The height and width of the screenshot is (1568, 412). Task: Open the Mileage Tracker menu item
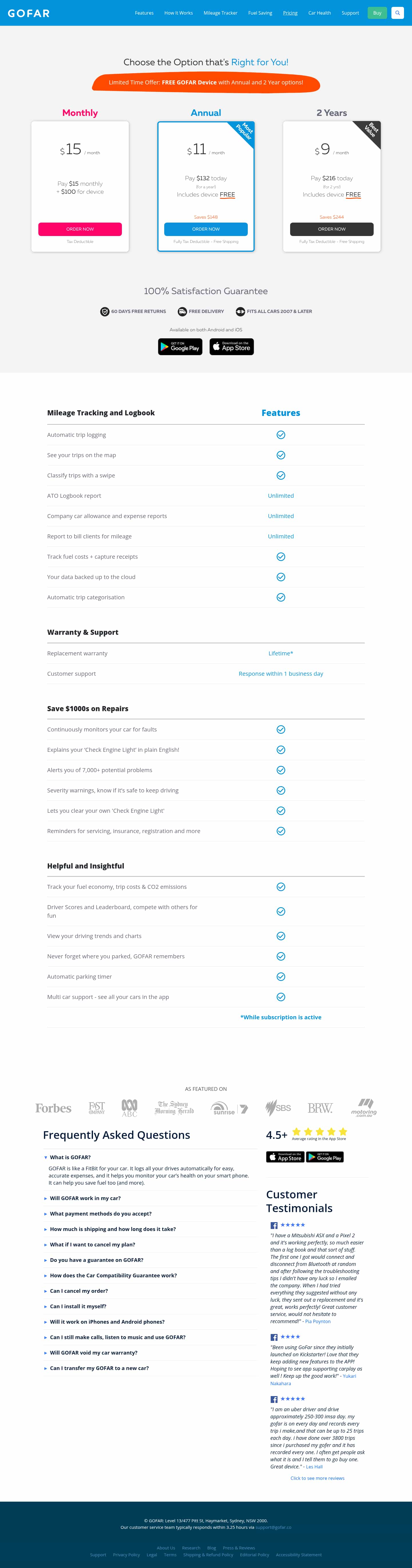tap(220, 13)
